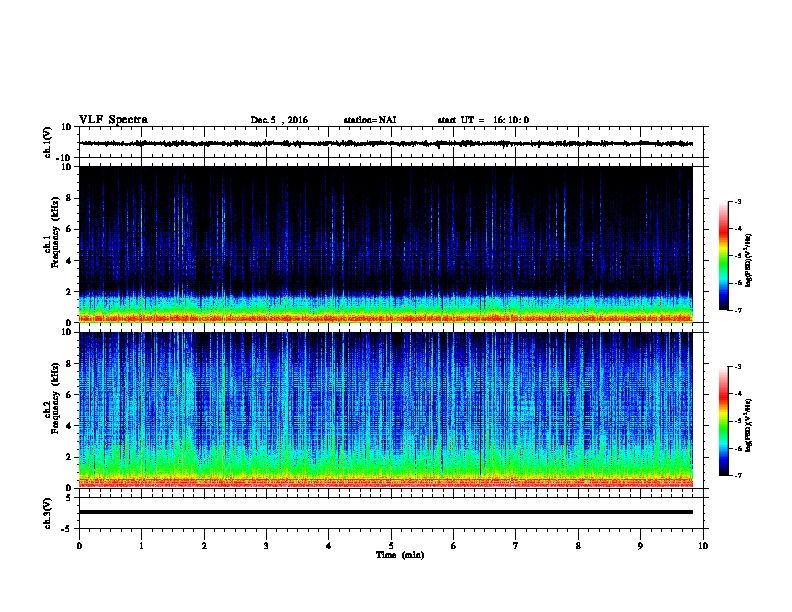Viewport: 792px width, 612px height.
Task: Click time axis tick label "10" at right end
Action: point(703,545)
